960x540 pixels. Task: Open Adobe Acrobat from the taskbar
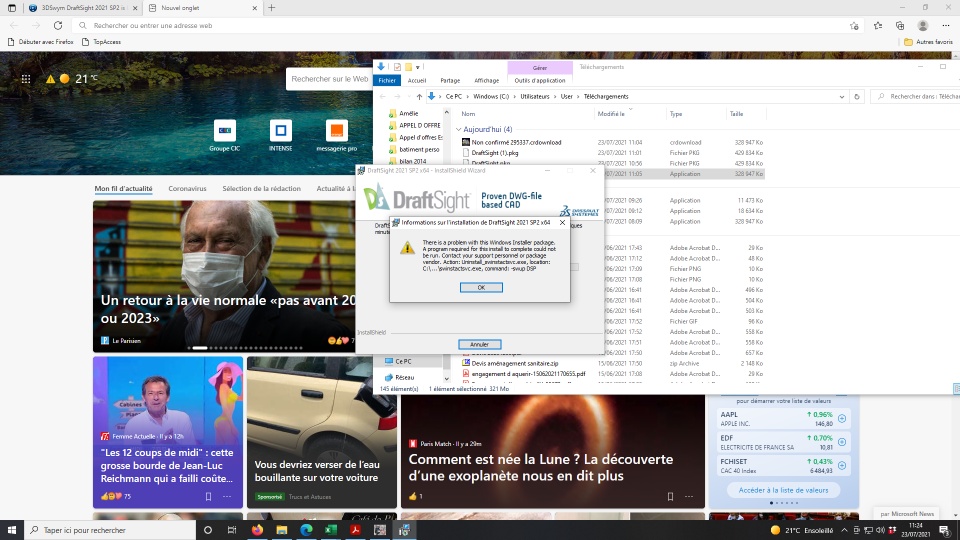(x=355, y=530)
